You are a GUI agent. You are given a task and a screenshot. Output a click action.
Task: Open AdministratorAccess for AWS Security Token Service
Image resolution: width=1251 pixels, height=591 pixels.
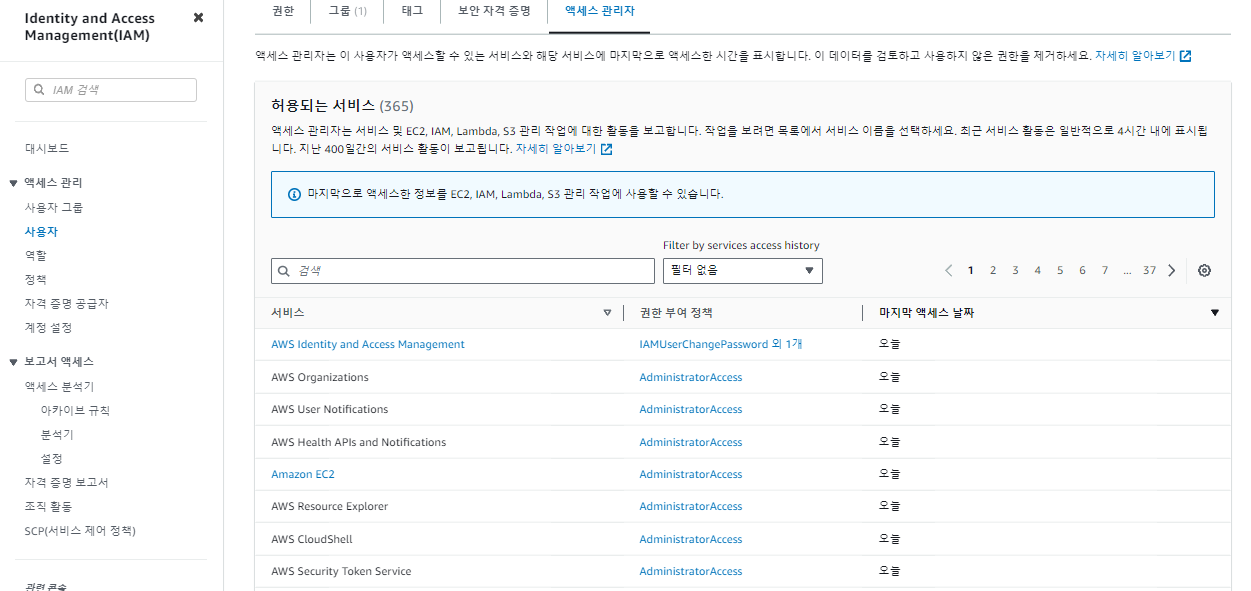coord(691,571)
